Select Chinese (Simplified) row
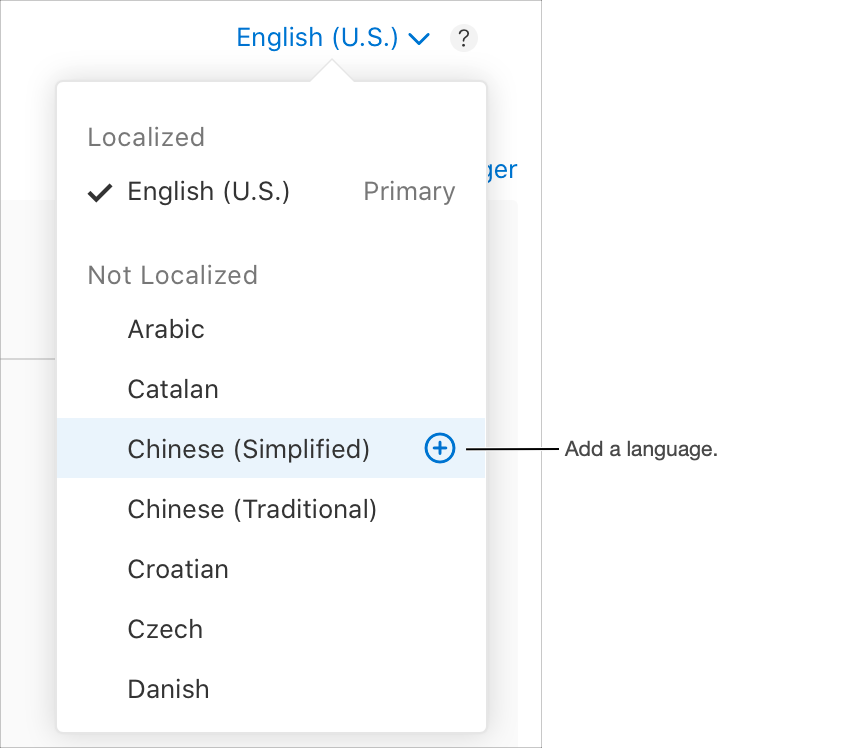This screenshot has width=850, height=748. [271, 448]
